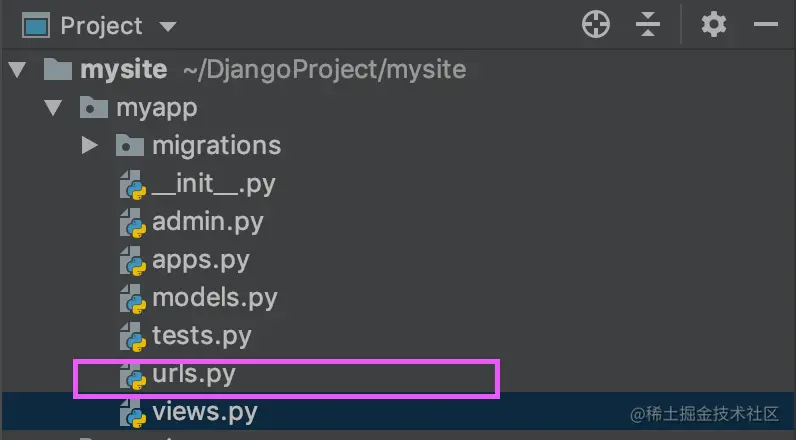Select the myapp folder label

click(x=157, y=109)
